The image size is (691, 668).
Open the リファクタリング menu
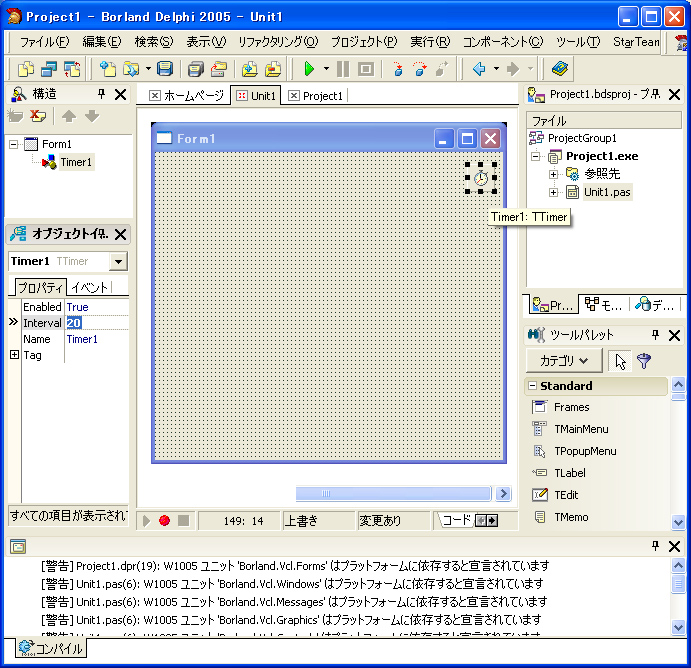(x=278, y=42)
